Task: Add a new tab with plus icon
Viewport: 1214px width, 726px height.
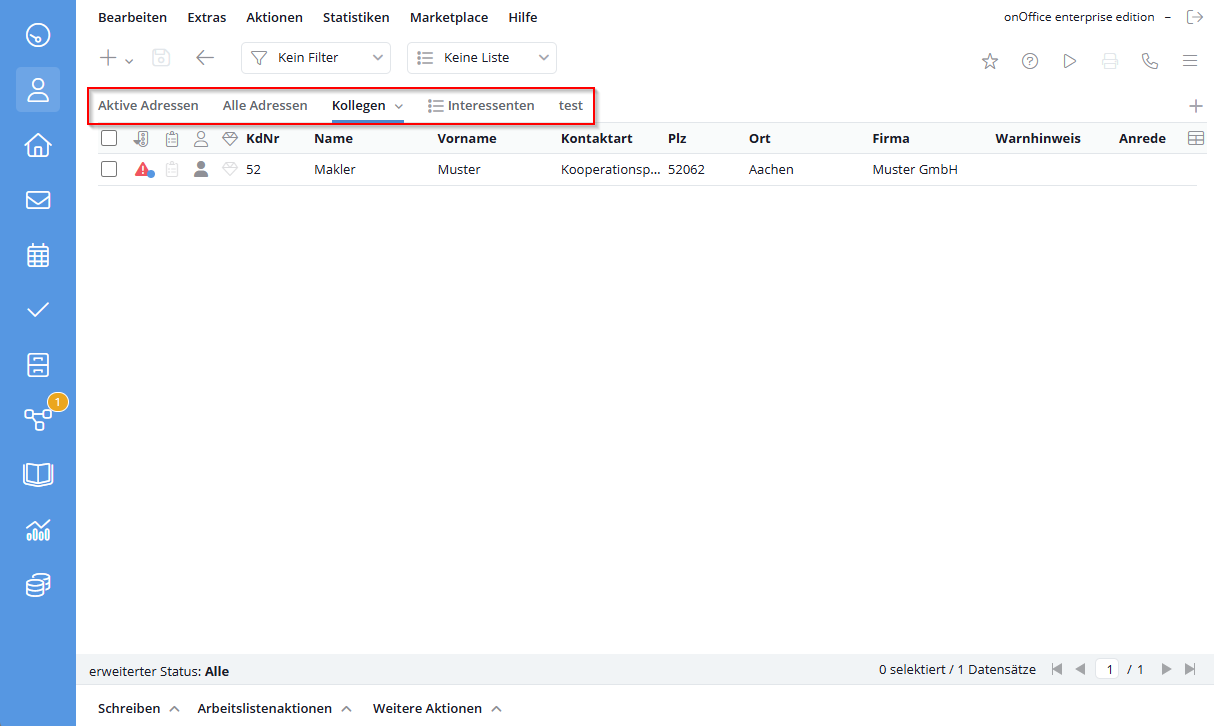Action: pos(1196,106)
